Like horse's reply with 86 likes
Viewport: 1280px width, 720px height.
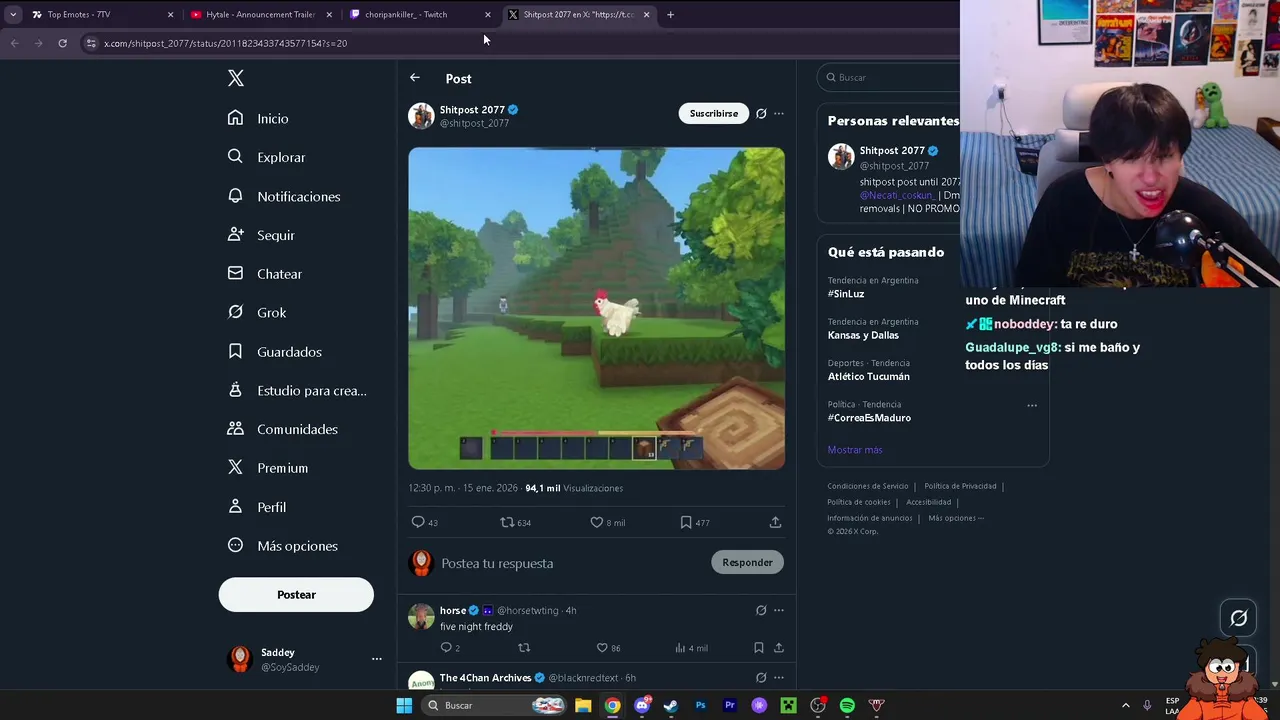coord(601,647)
